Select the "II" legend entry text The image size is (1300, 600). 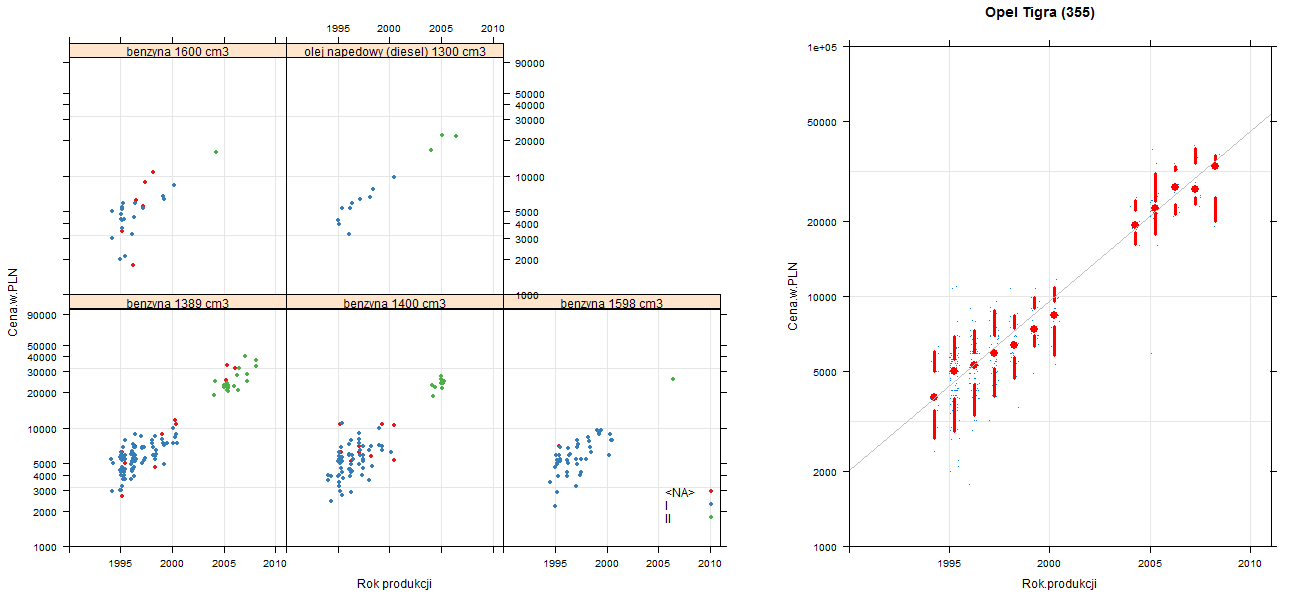pyautogui.click(x=668, y=518)
